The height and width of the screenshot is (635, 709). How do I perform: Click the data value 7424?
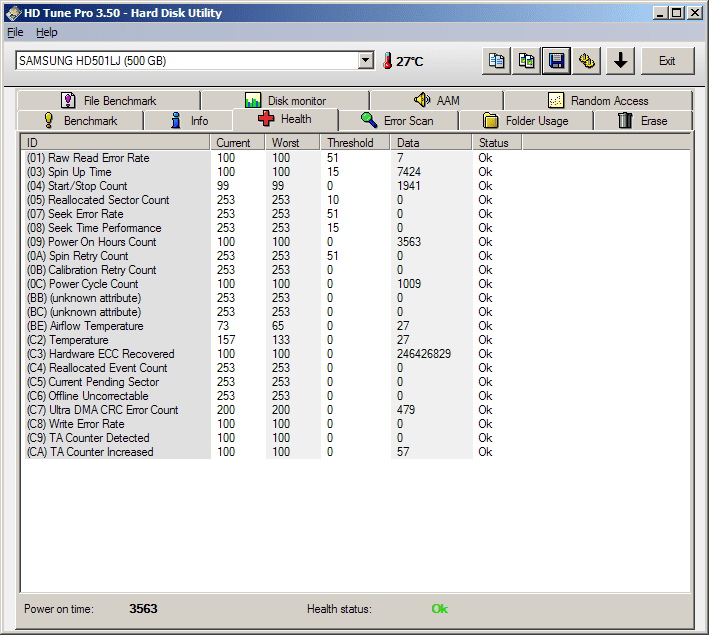click(x=409, y=172)
